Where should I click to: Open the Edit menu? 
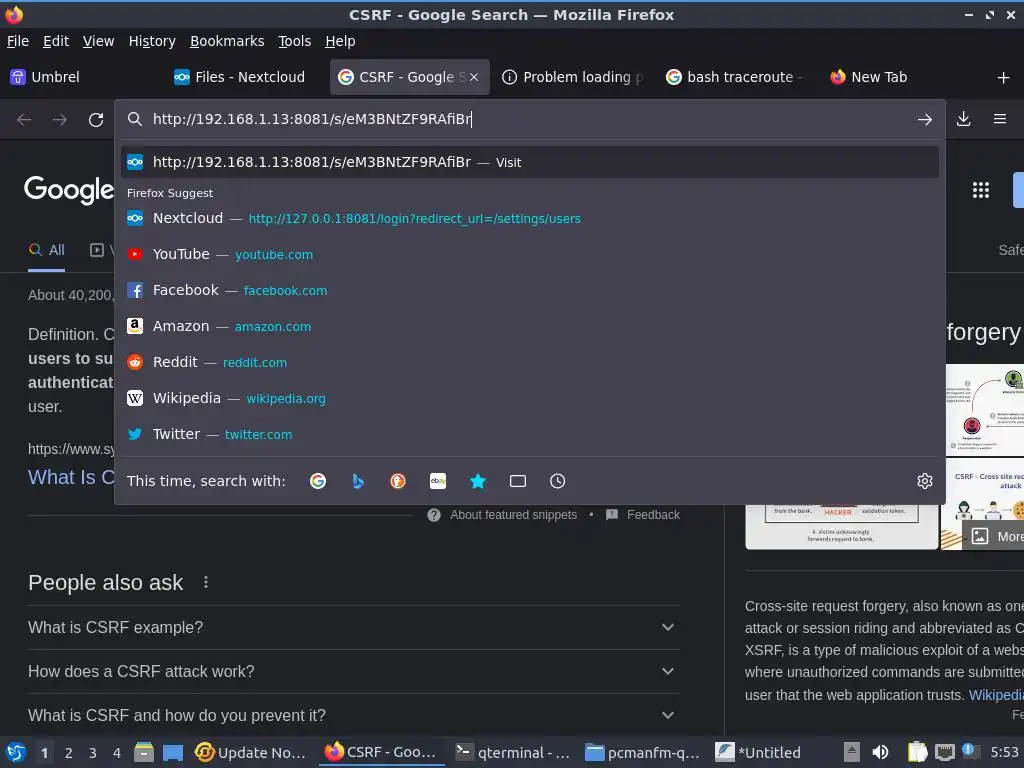[56, 41]
